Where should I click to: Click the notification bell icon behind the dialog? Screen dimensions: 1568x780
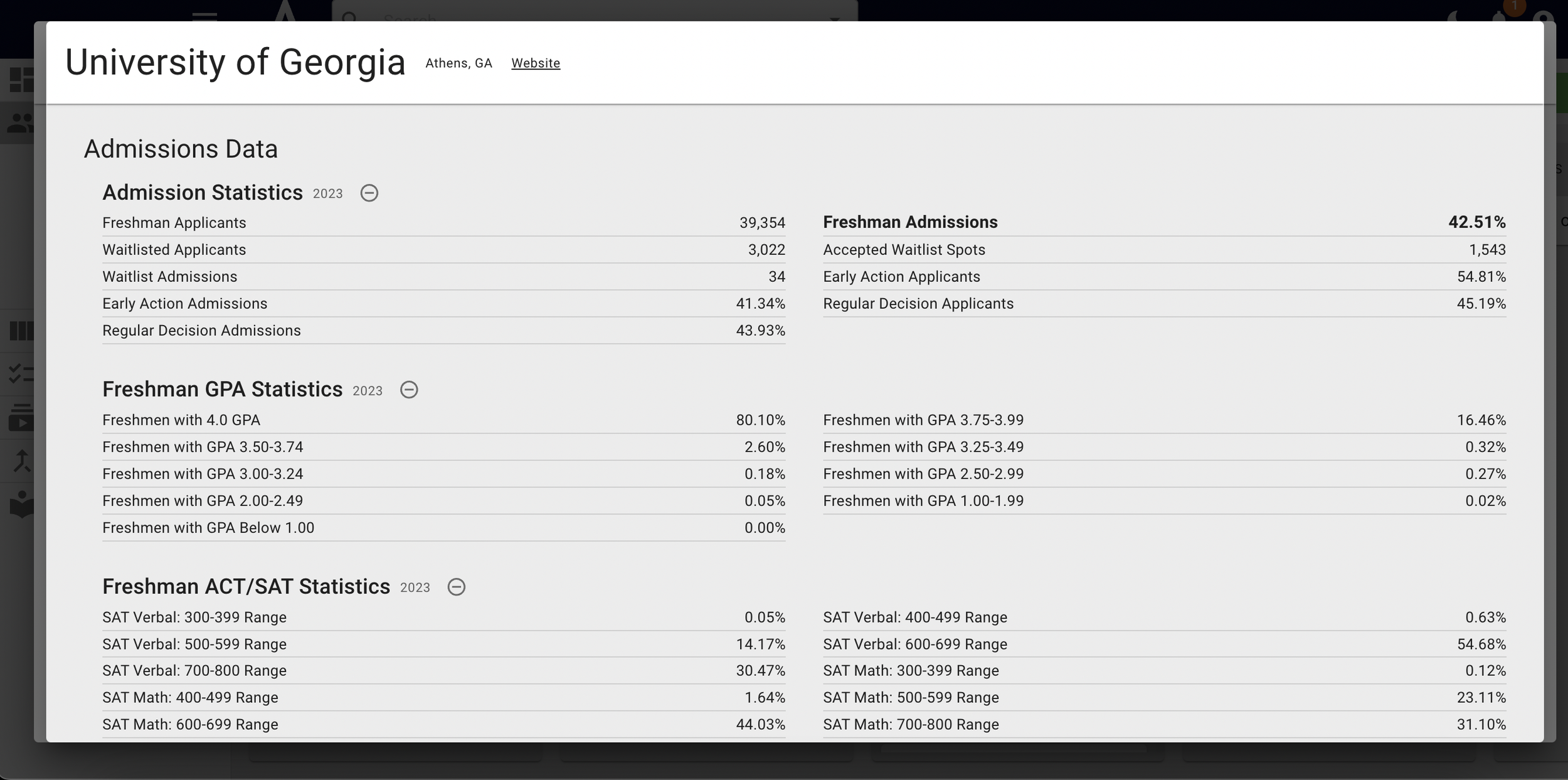click(x=1499, y=15)
